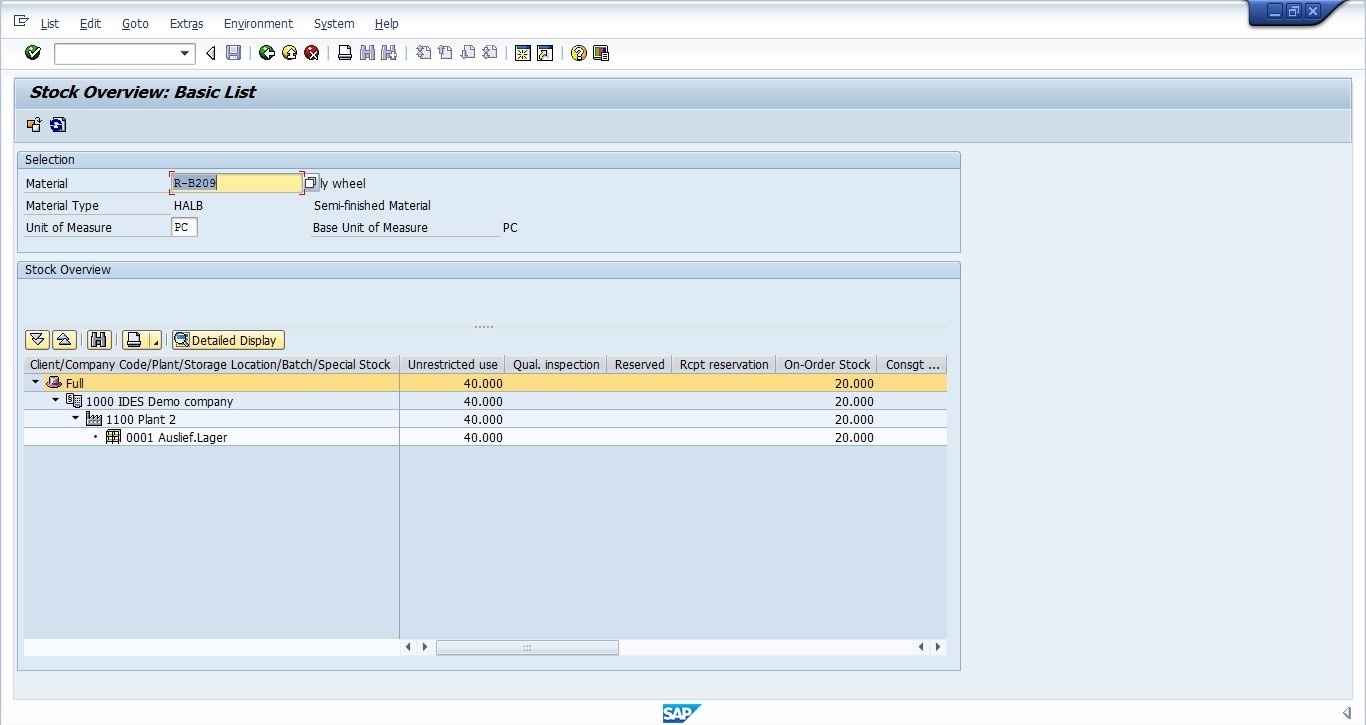Click the Find binoculars icon

[366, 52]
